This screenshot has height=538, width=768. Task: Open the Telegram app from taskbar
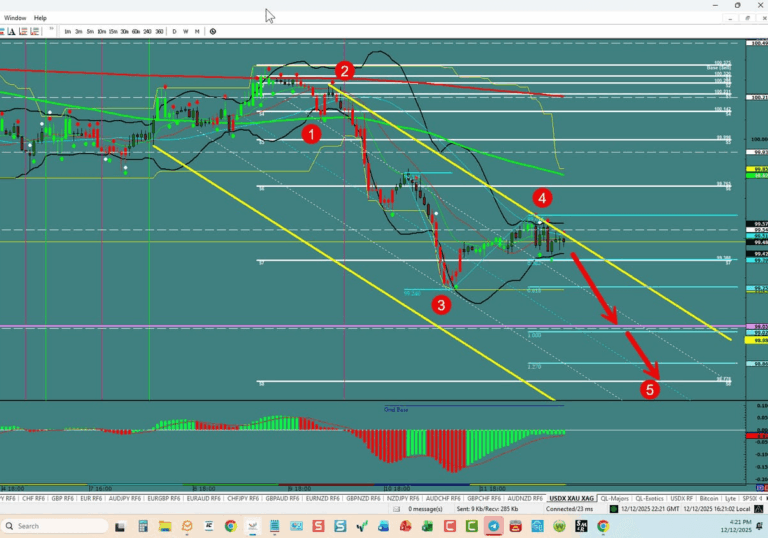(x=493, y=526)
